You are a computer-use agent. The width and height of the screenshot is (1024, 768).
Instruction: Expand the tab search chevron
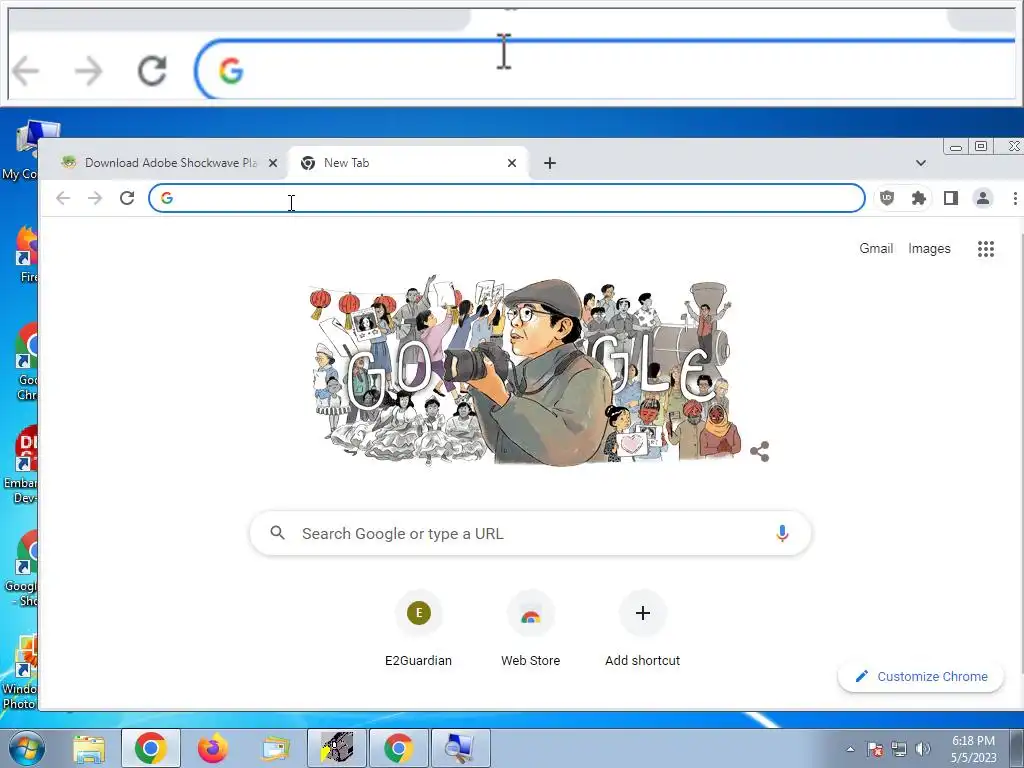click(x=921, y=163)
